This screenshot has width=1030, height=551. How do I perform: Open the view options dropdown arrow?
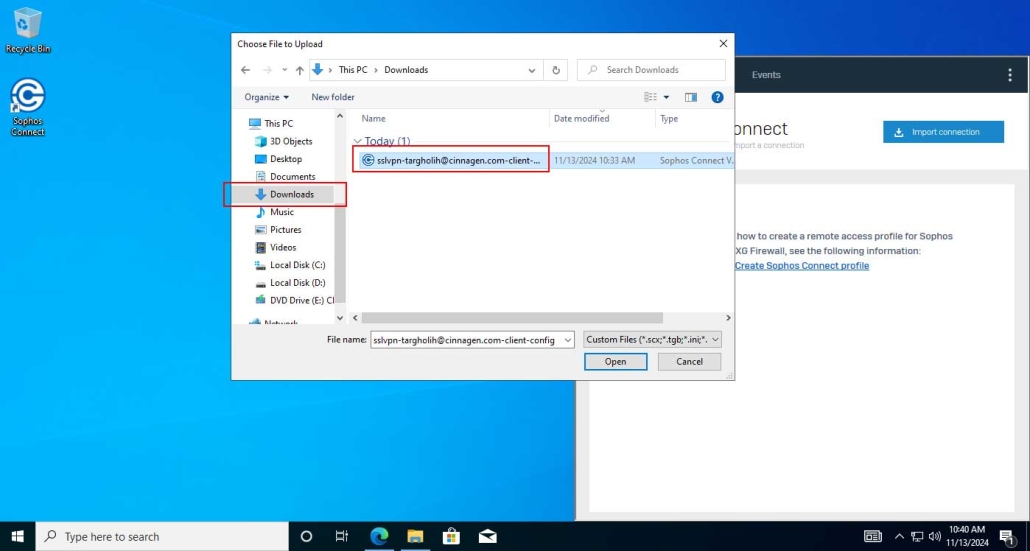coord(666,97)
